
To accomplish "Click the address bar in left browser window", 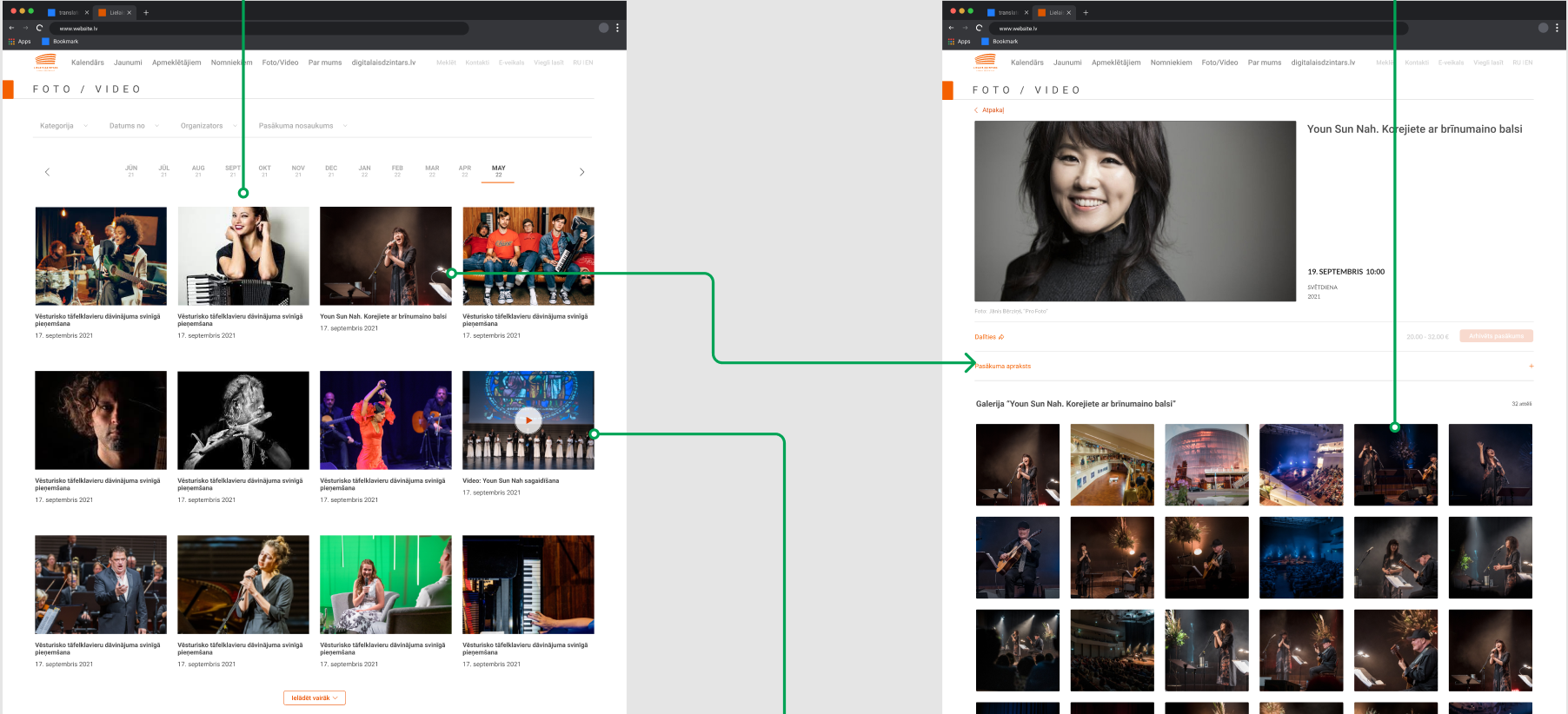I will (259, 28).
